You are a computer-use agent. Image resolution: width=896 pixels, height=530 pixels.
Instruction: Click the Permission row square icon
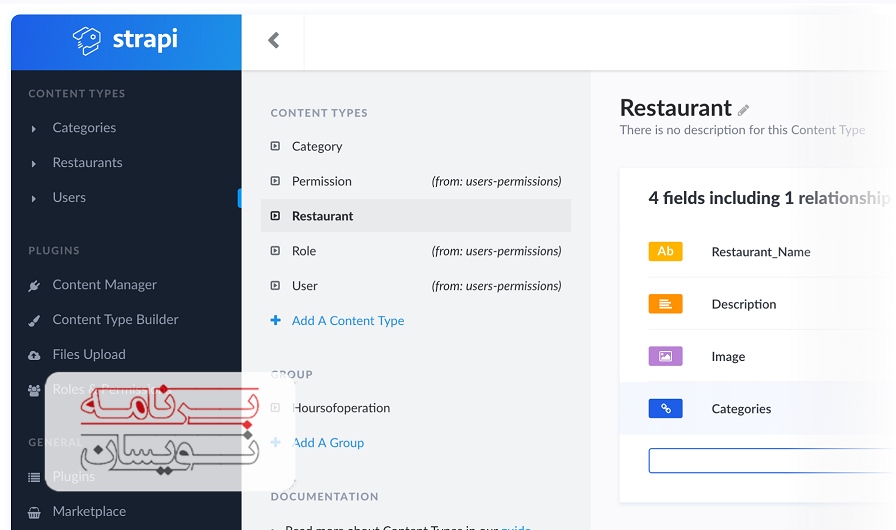pos(275,181)
